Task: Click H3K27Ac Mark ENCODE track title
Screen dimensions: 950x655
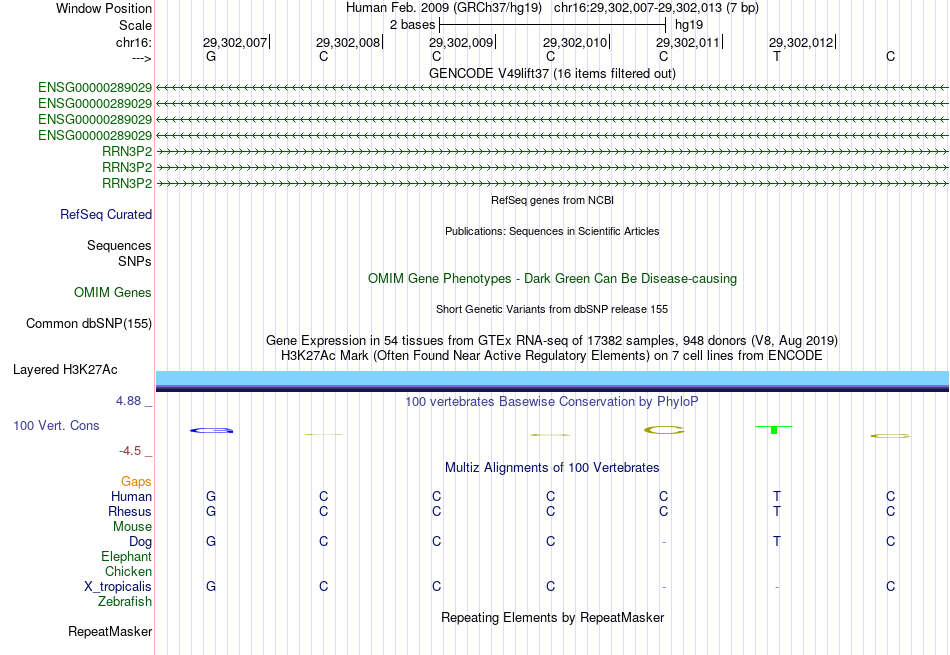Action: [x=552, y=356]
